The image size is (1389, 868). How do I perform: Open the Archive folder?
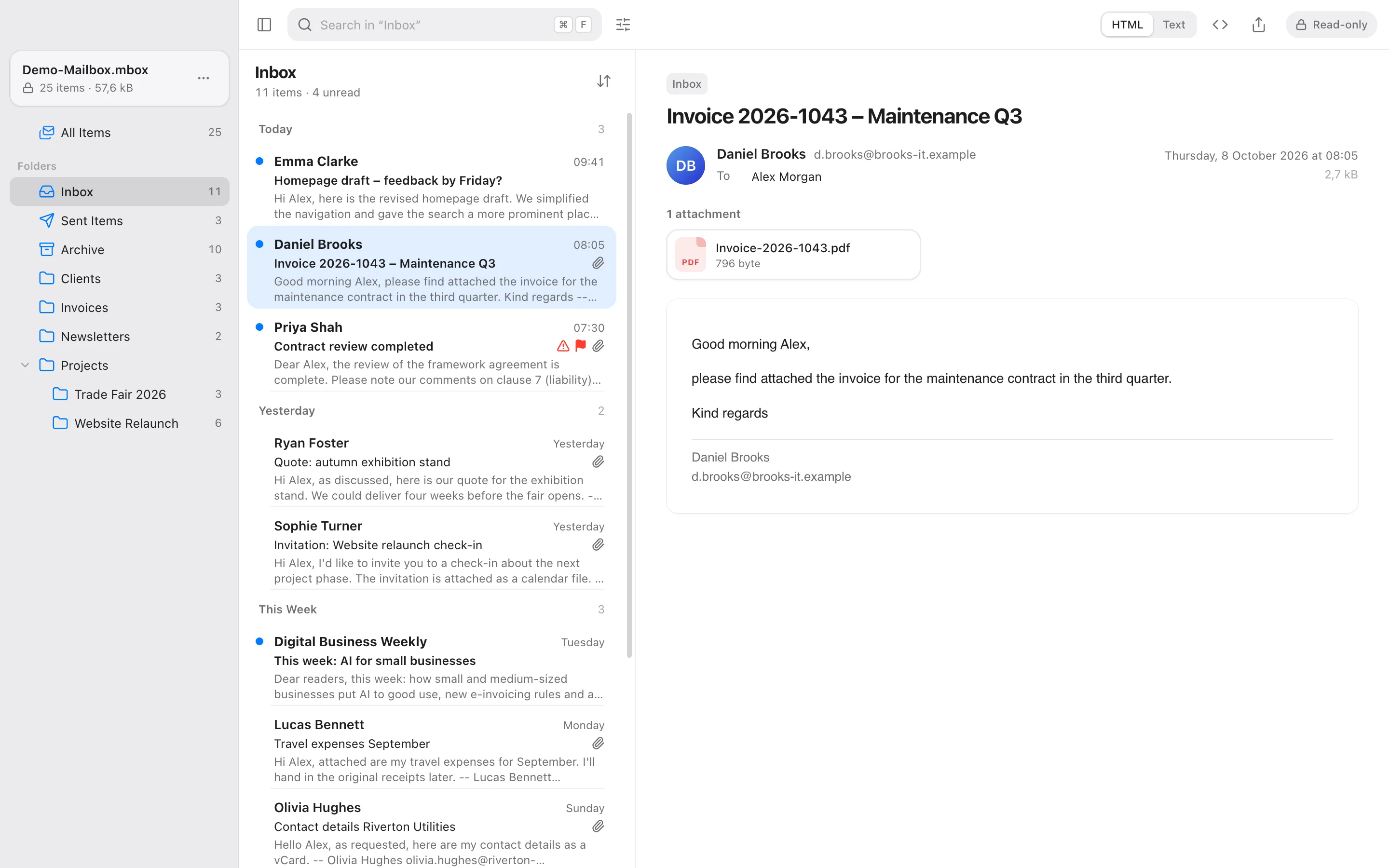click(x=120, y=250)
